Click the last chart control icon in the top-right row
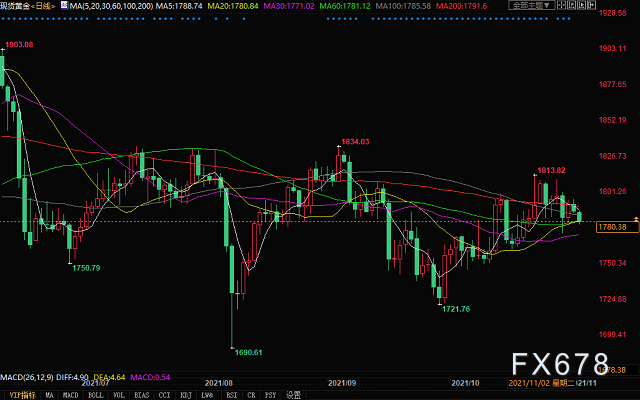 [x=591, y=5]
